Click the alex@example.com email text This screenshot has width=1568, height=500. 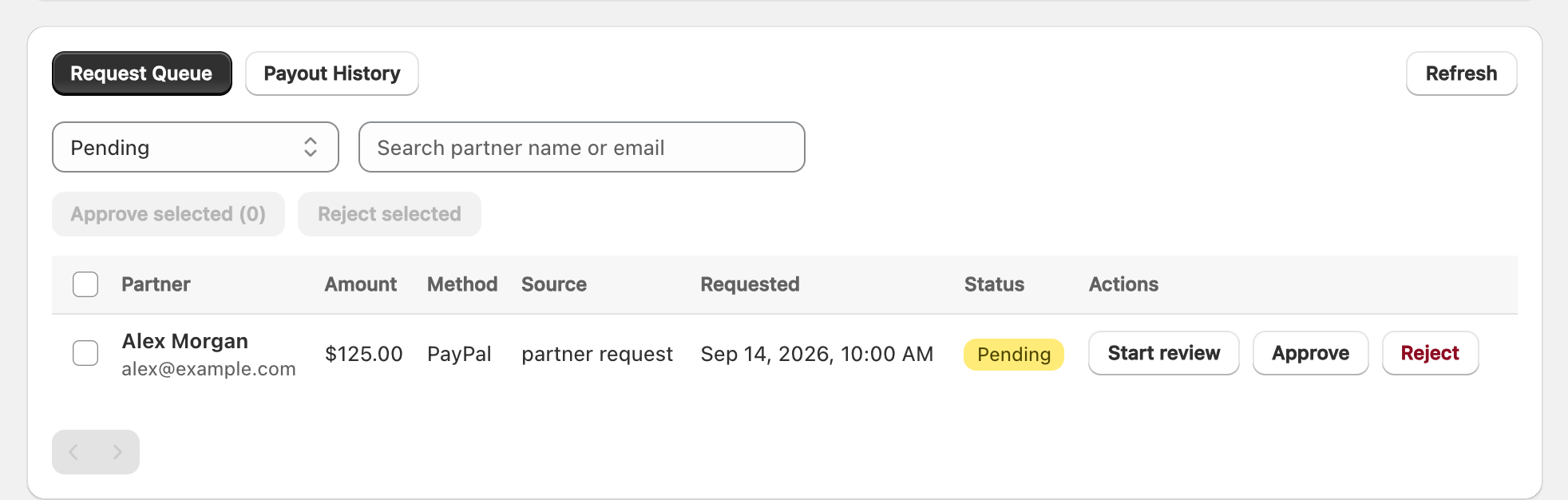[209, 369]
